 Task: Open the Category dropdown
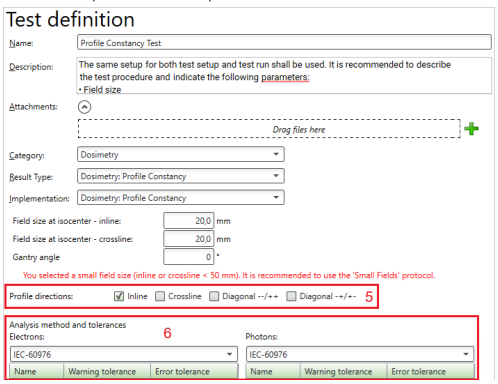click(181, 154)
